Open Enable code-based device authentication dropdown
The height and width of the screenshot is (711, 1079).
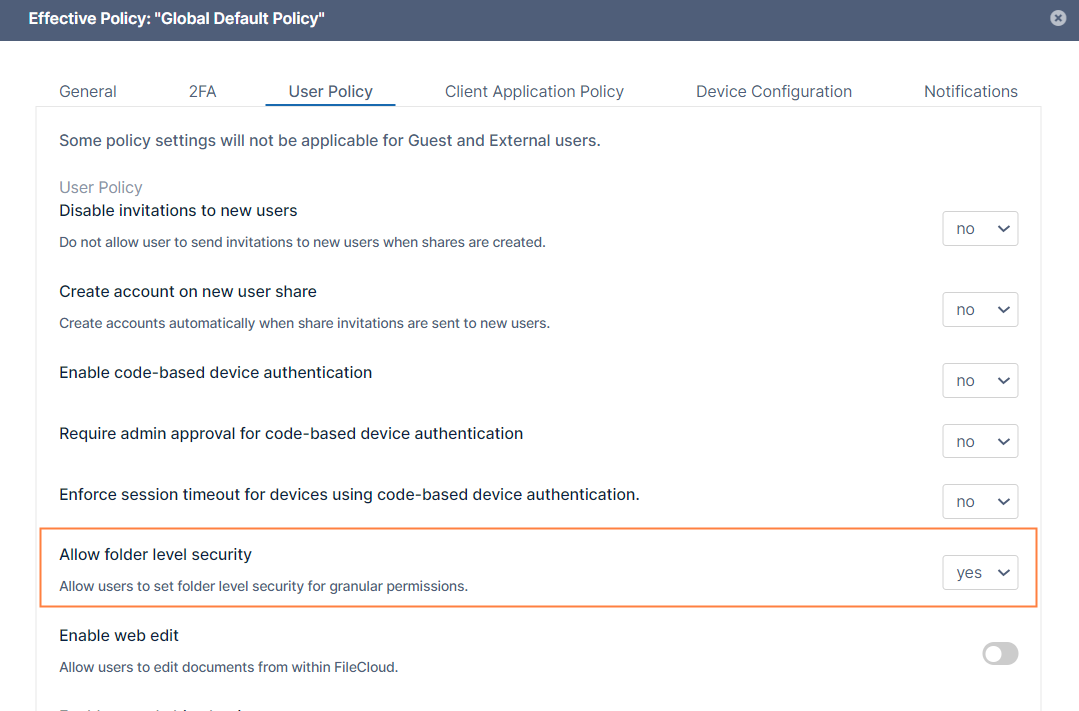(x=980, y=381)
